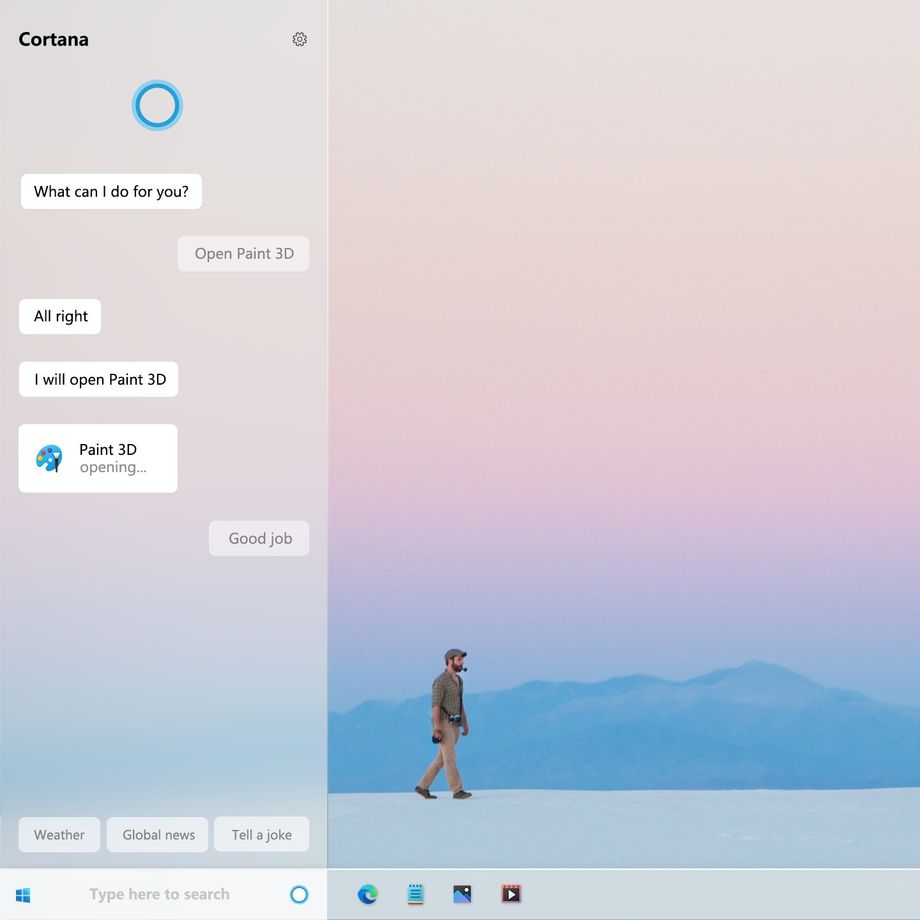
Task: Select the Global news suggestion chip
Action: pos(158,834)
